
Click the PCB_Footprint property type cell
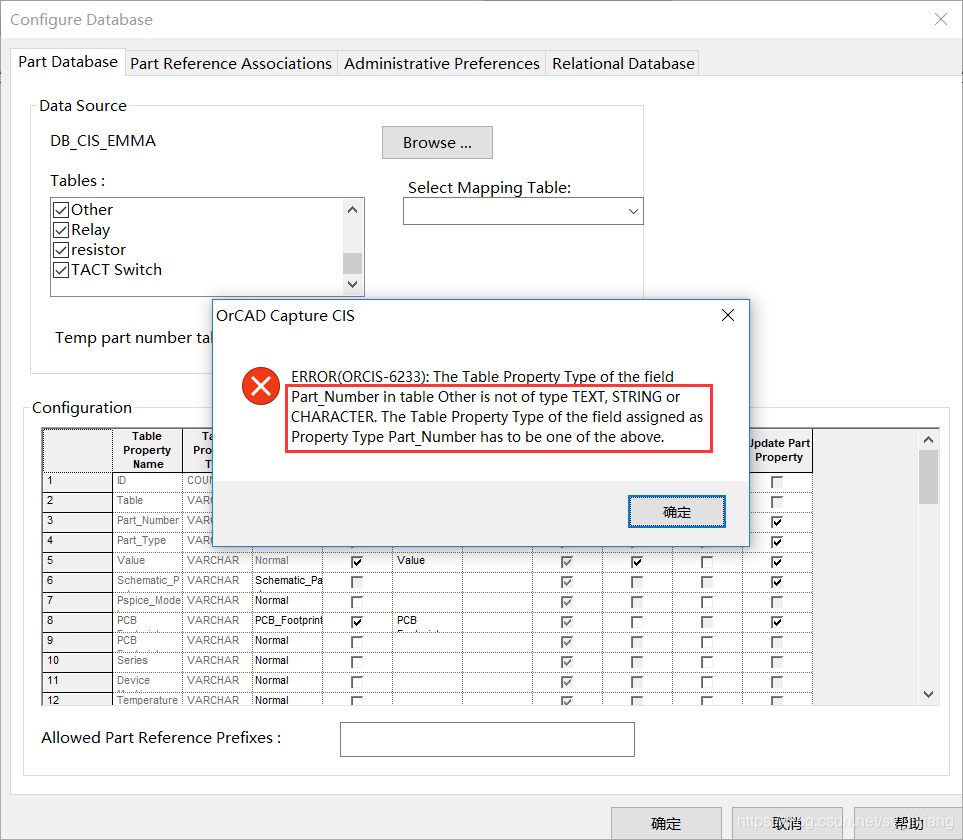288,621
